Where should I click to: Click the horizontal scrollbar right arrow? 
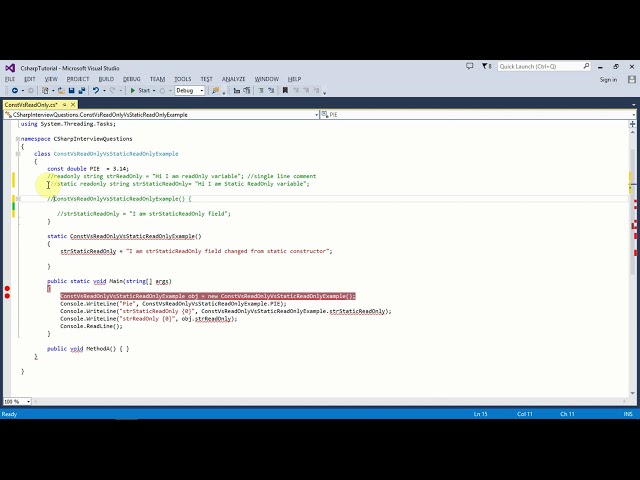[x=625, y=402]
